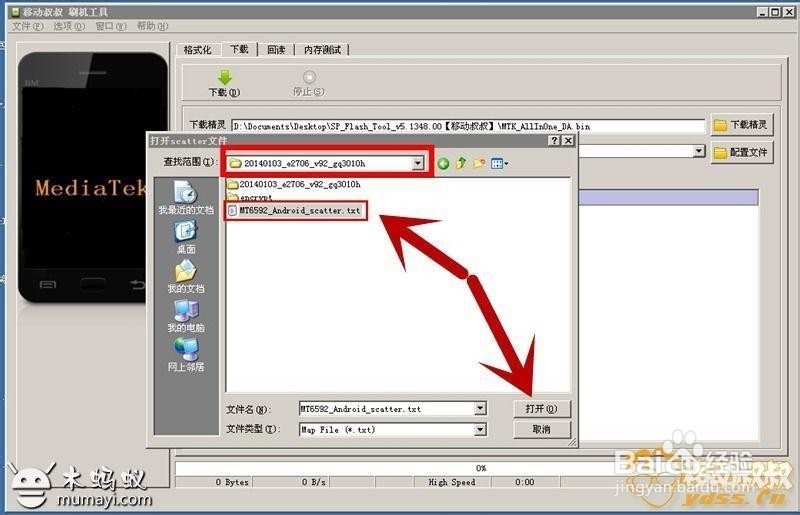Maximize the flash tool main window
Viewport: 800px width, 515px height.
pyautogui.click(x=775, y=12)
